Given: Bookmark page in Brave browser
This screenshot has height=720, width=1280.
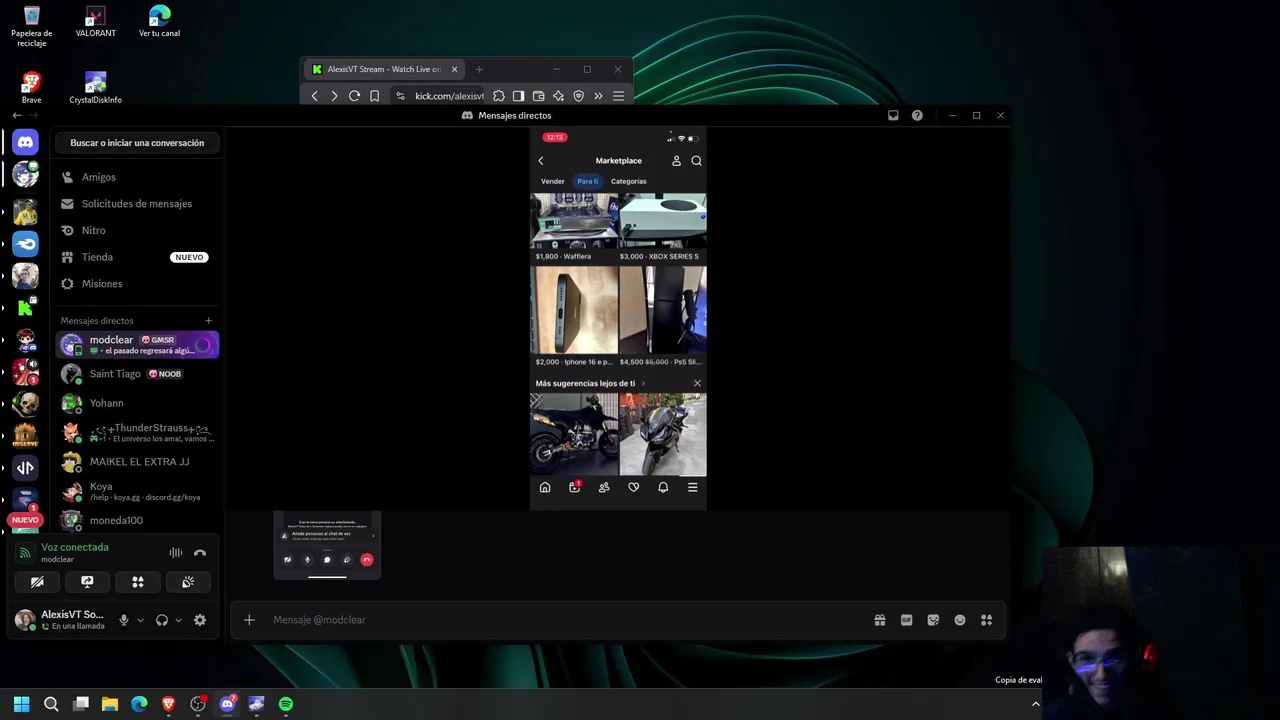Looking at the screenshot, I should (x=374, y=96).
